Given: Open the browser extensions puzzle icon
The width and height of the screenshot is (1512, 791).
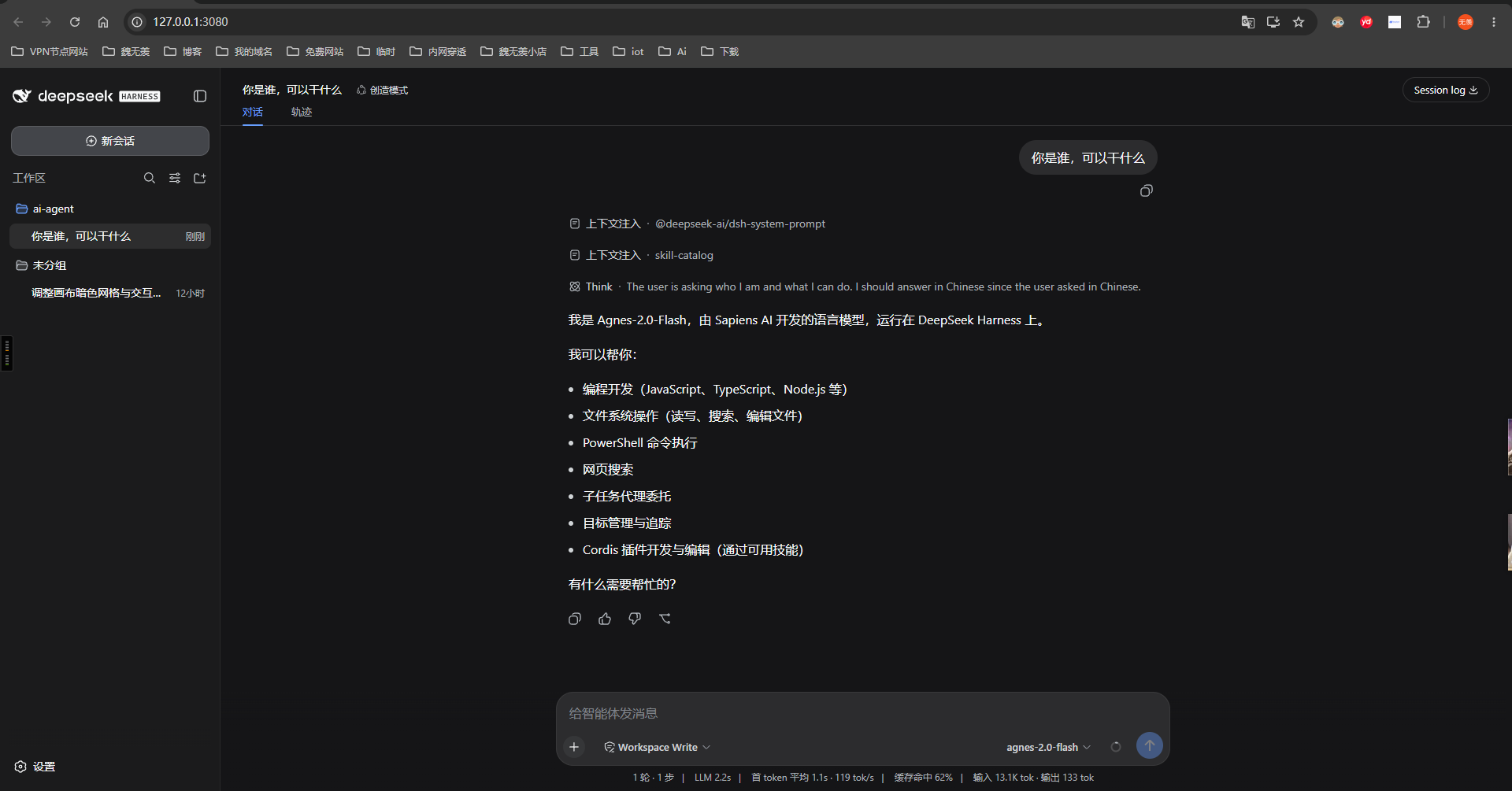Looking at the screenshot, I should coord(1423,22).
